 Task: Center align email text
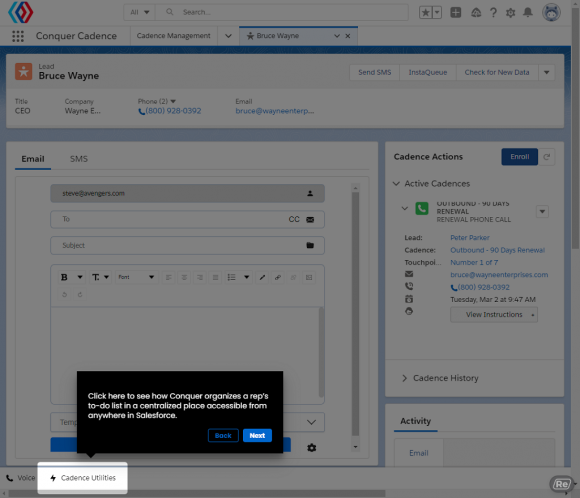[x=184, y=277]
